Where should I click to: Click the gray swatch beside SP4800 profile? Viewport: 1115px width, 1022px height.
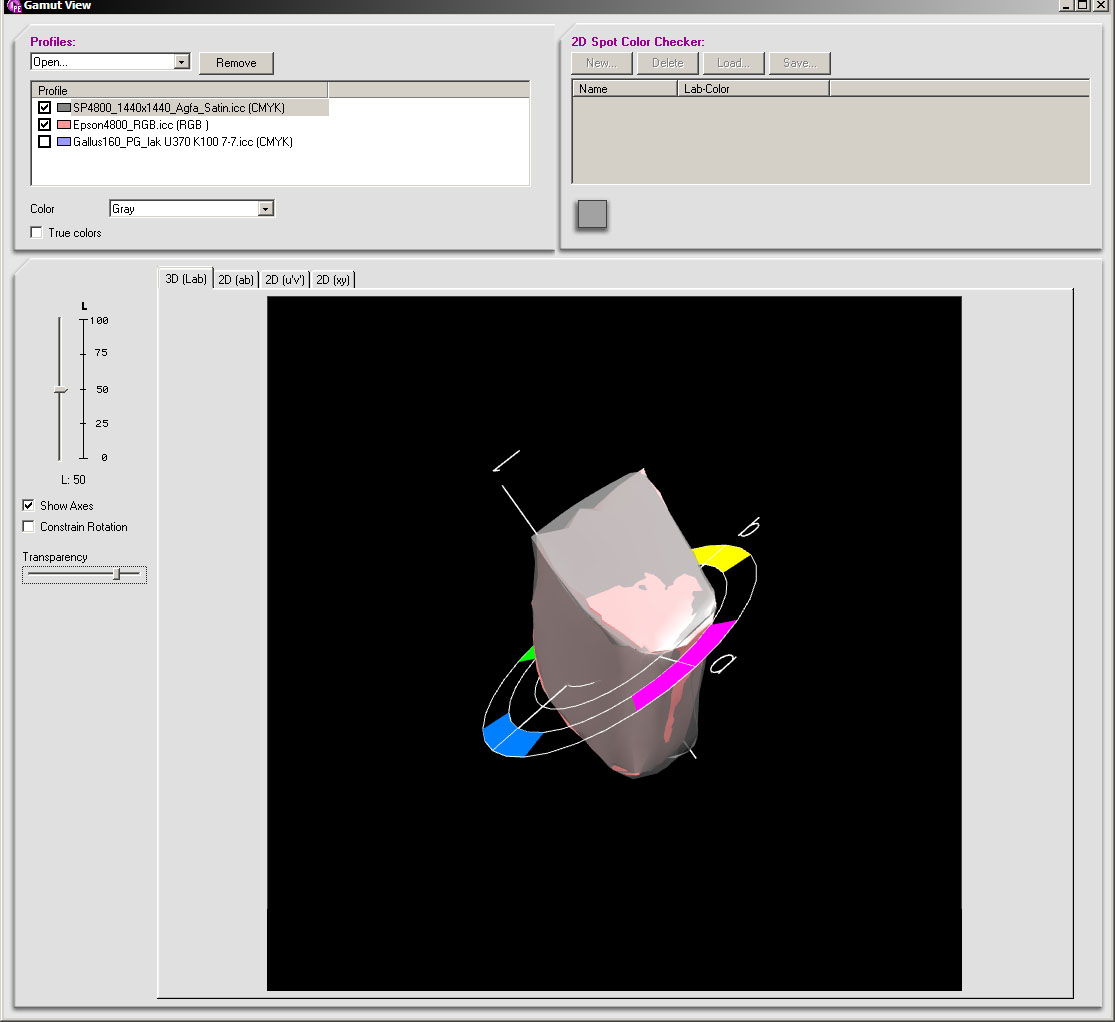(64, 108)
